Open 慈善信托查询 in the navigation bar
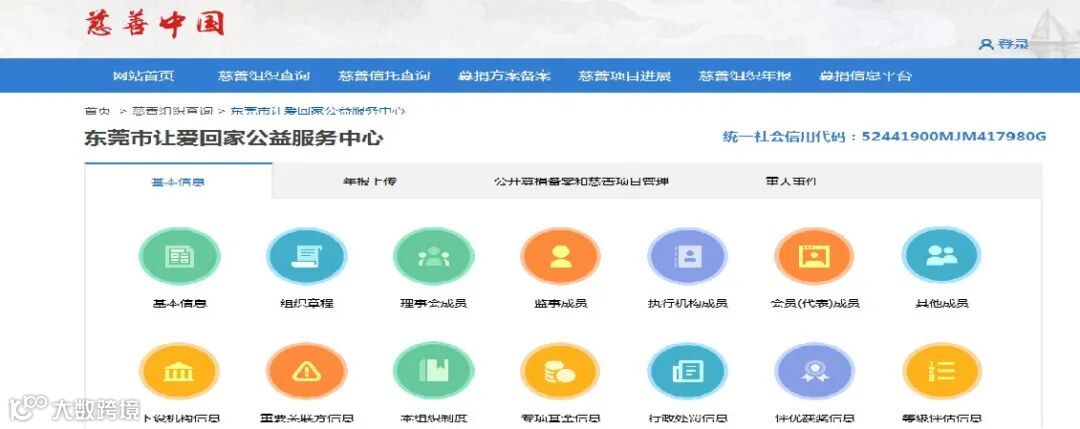The image size is (1080, 429). (384, 76)
